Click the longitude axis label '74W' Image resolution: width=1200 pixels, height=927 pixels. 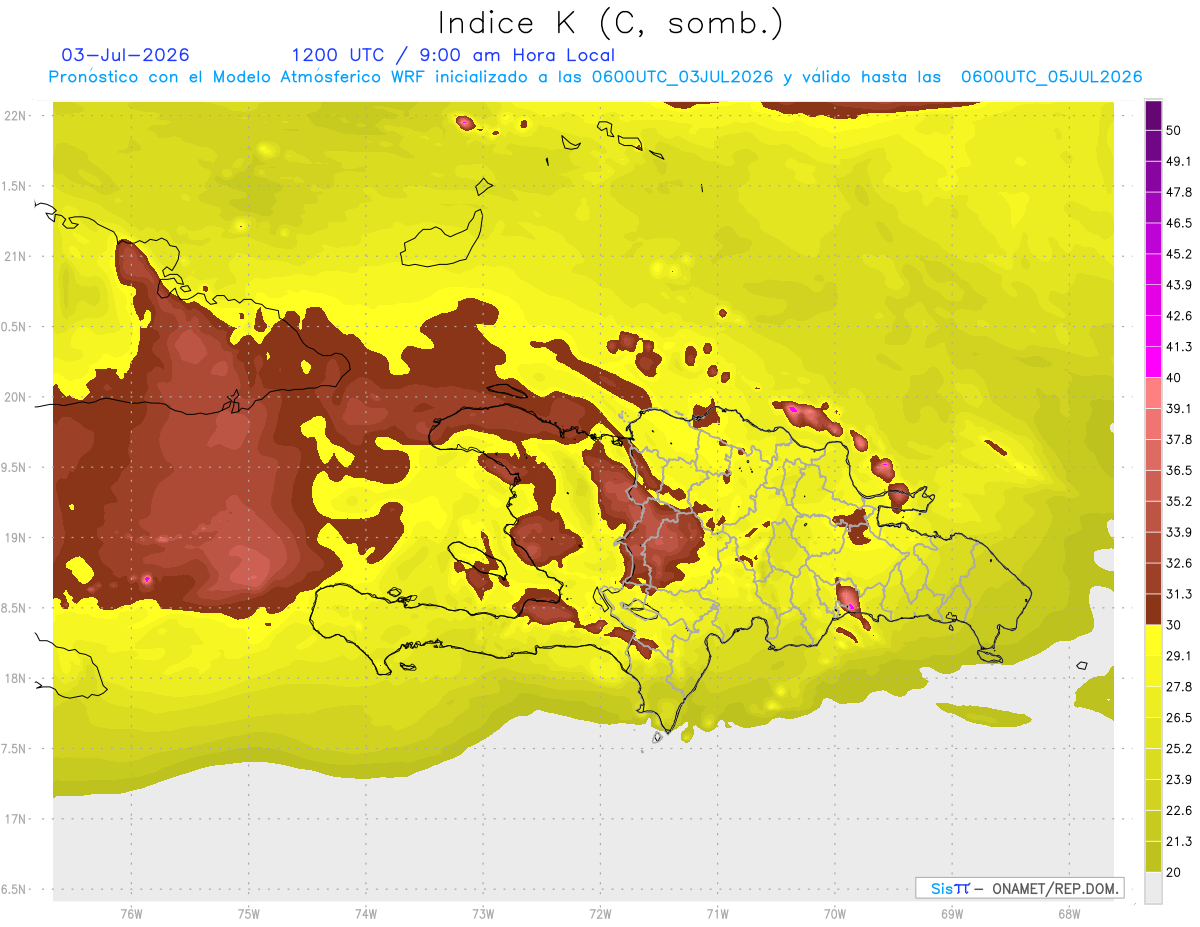point(365,914)
